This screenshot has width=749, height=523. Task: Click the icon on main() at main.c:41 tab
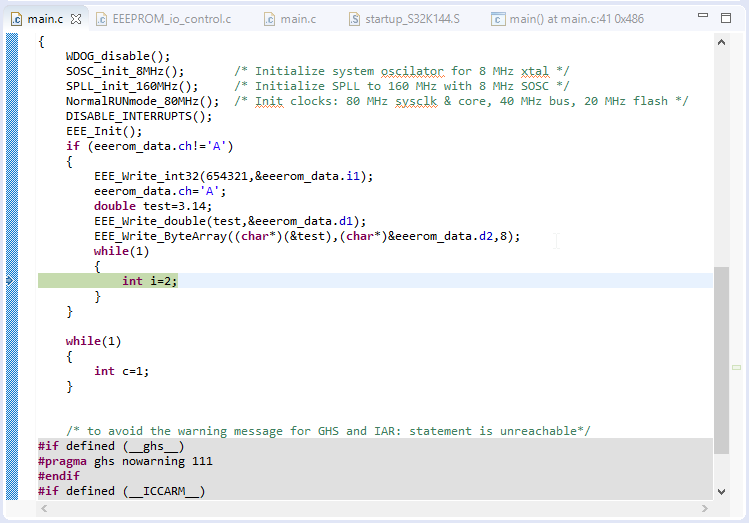[x=498, y=19]
